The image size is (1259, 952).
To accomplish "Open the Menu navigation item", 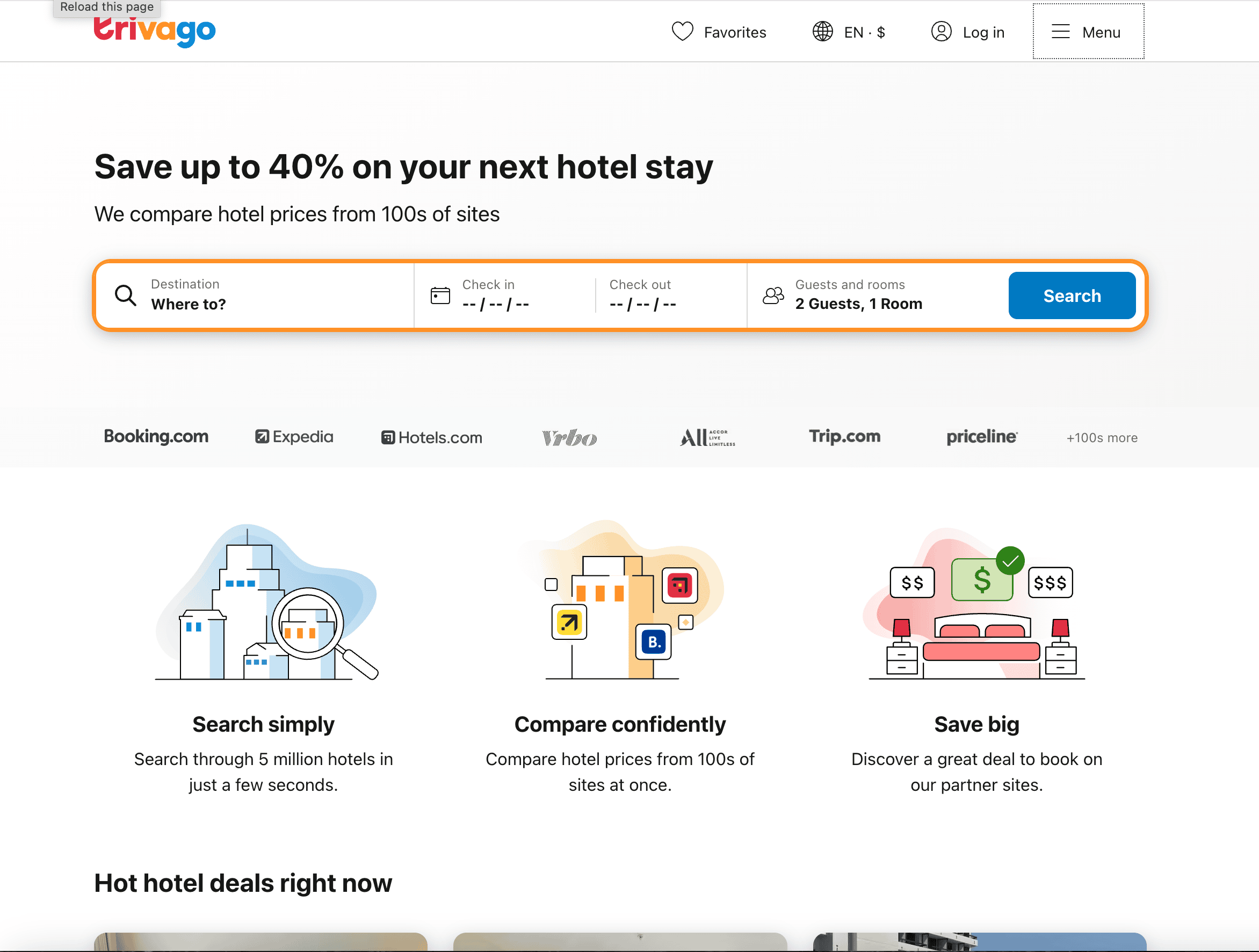I will [1101, 32].
